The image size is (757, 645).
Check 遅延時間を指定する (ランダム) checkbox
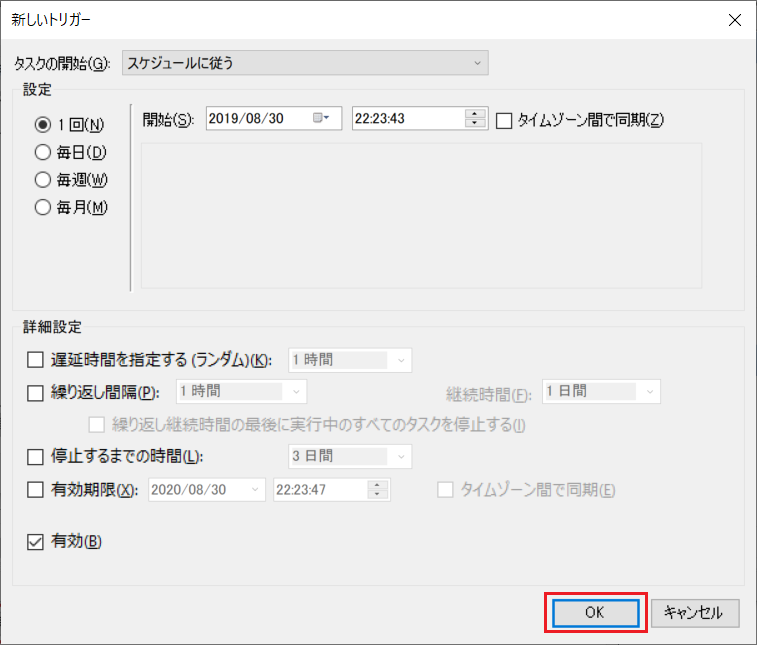tap(35, 360)
